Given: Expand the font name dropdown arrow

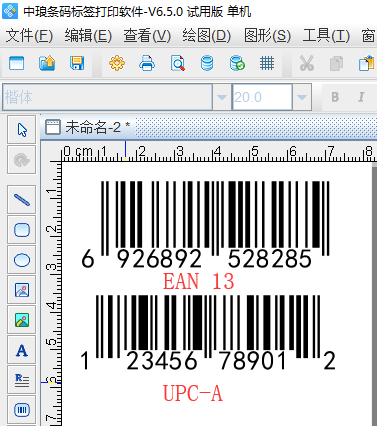Looking at the screenshot, I should (222, 97).
